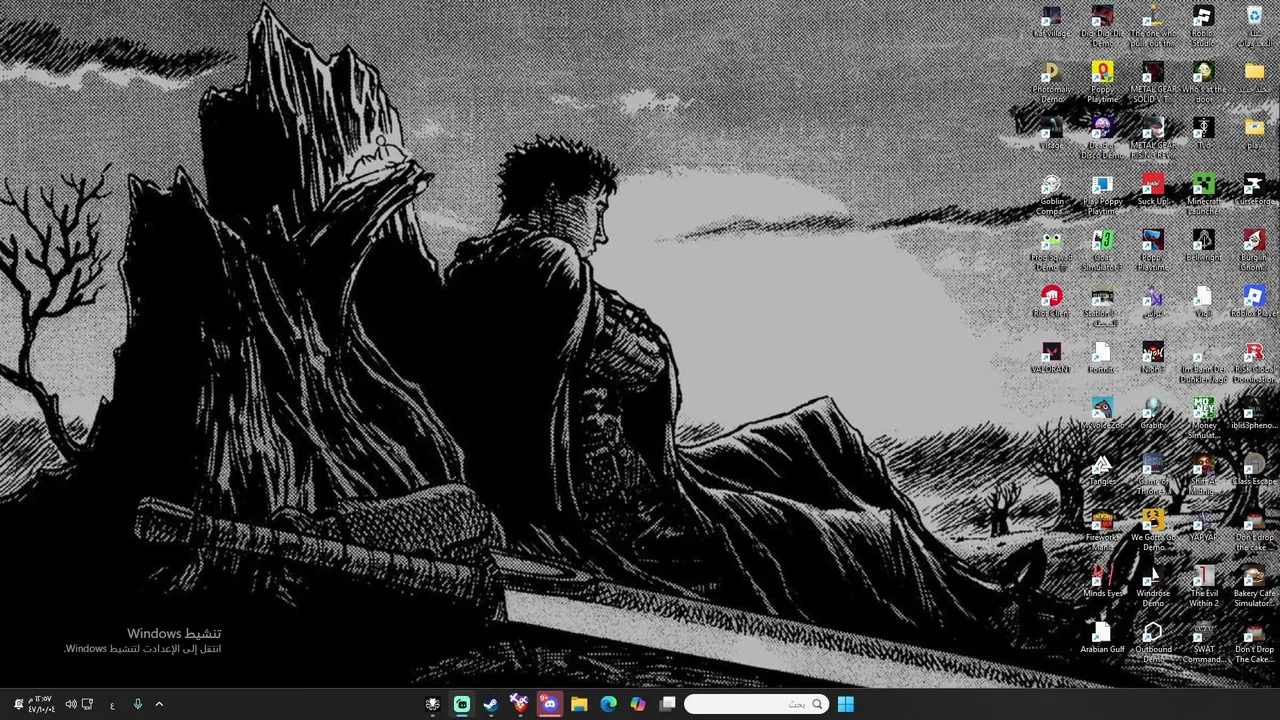Open the network status tray icon
The height and width of the screenshot is (720, 1280).
point(87,704)
